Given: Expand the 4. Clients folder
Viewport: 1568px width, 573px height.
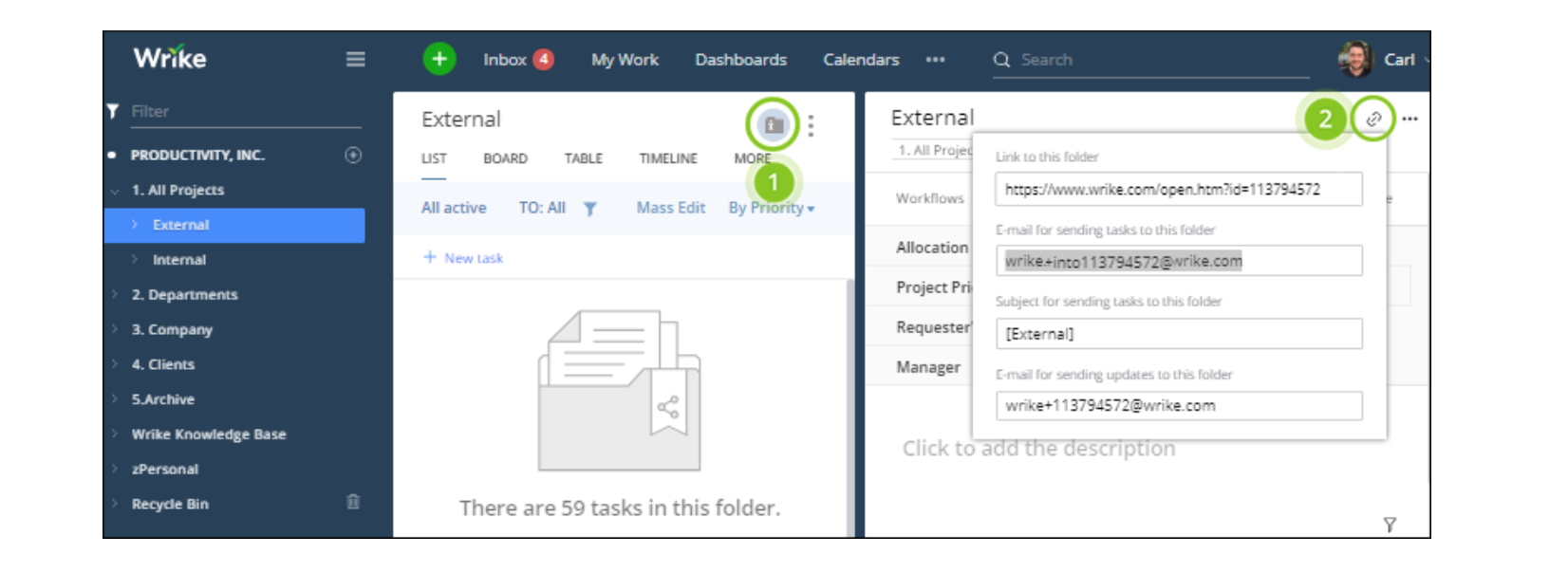Looking at the screenshot, I should tap(115, 364).
